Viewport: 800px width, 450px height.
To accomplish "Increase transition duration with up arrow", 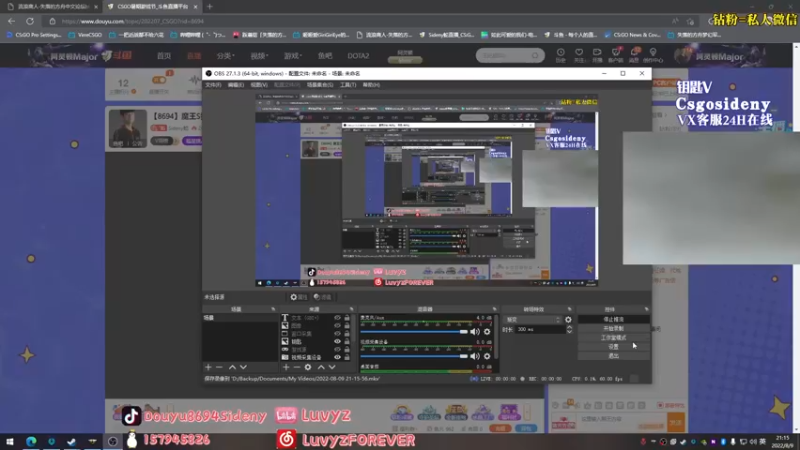I will pos(569,328).
